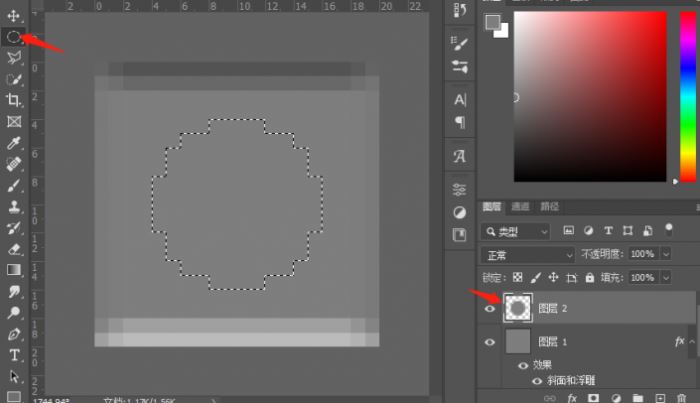
Task: Select the Polygonal Lasso tool
Action: (14, 58)
